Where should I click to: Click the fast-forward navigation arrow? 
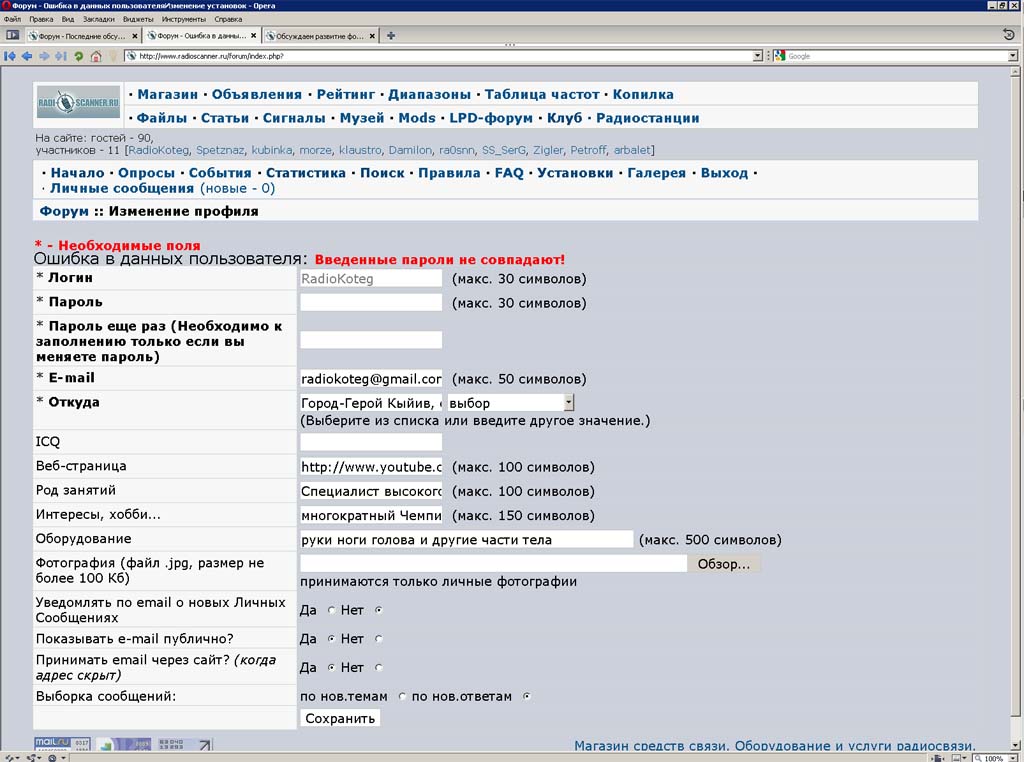(61, 56)
